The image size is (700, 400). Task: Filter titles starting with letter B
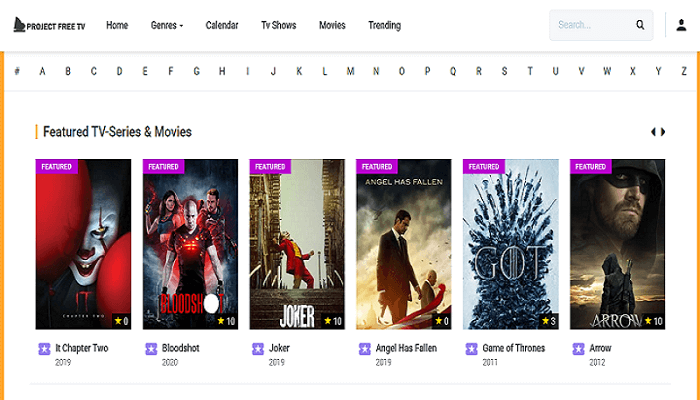pos(68,71)
